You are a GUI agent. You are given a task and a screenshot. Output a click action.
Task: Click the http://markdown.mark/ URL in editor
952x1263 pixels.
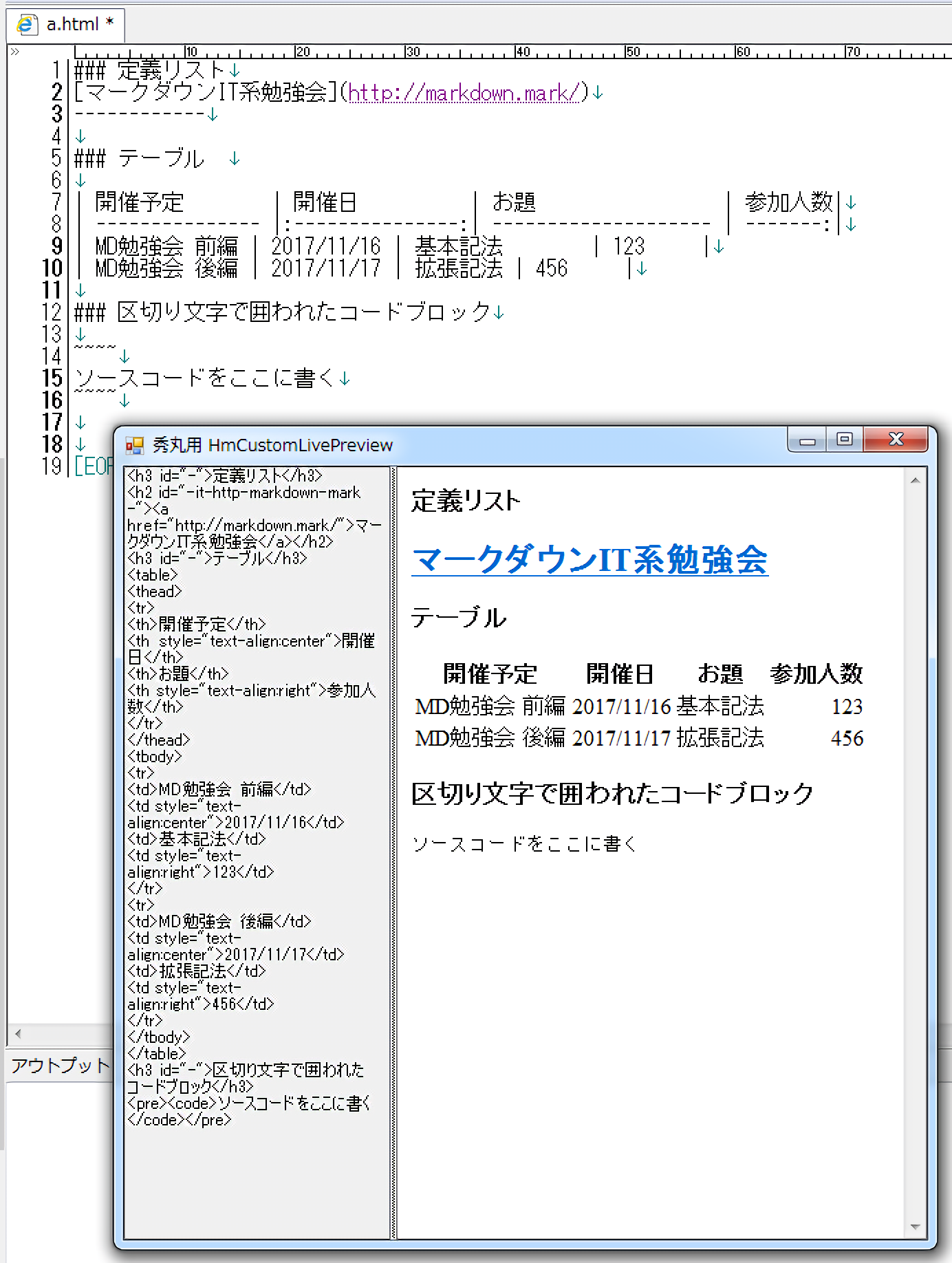[464, 93]
